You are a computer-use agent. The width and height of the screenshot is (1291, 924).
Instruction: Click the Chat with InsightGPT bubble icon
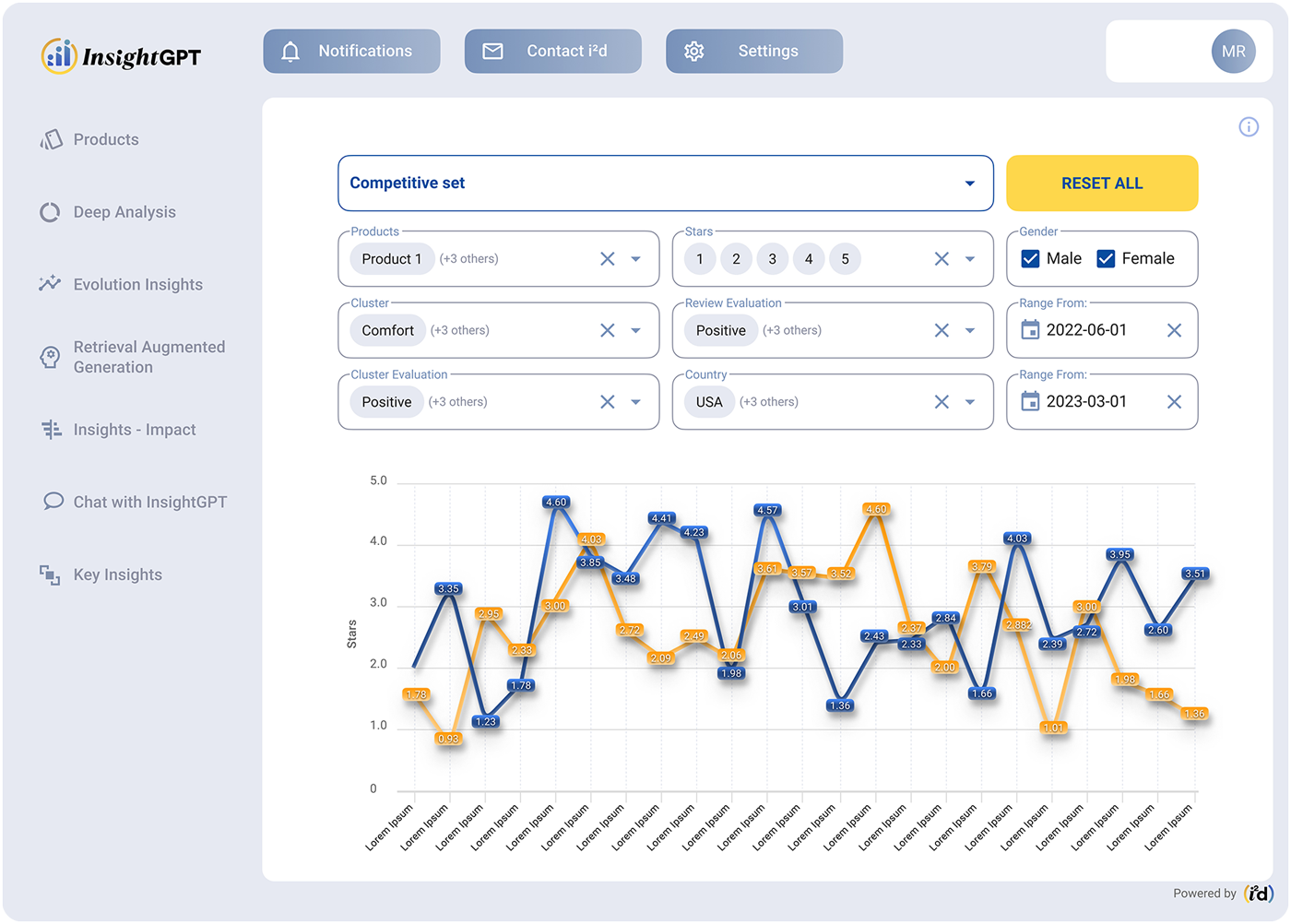coord(53,502)
